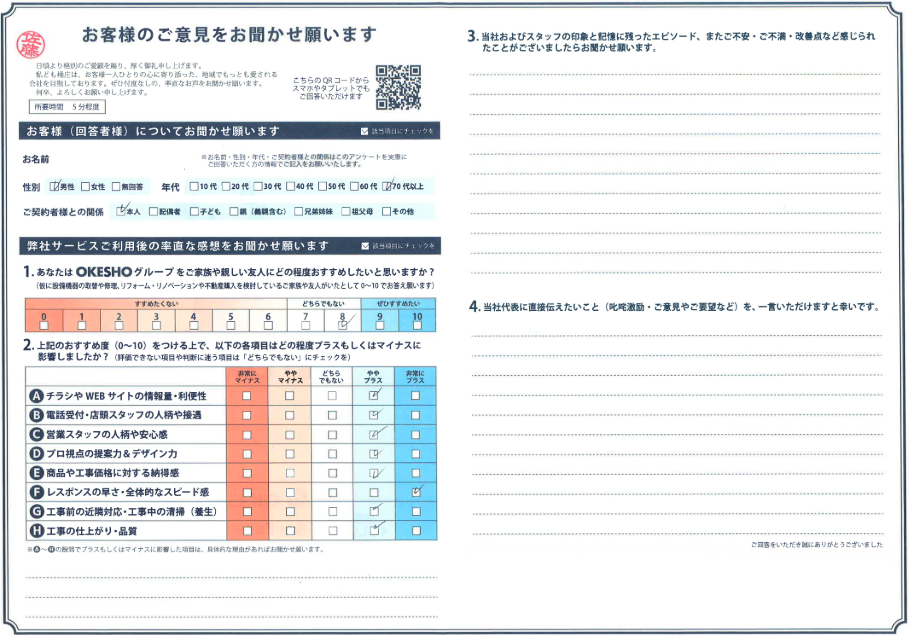Viewport: 909px width, 635px height.
Task: Check 非常にプラス for row F レスポンスの早さ
Action: (416, 492)
